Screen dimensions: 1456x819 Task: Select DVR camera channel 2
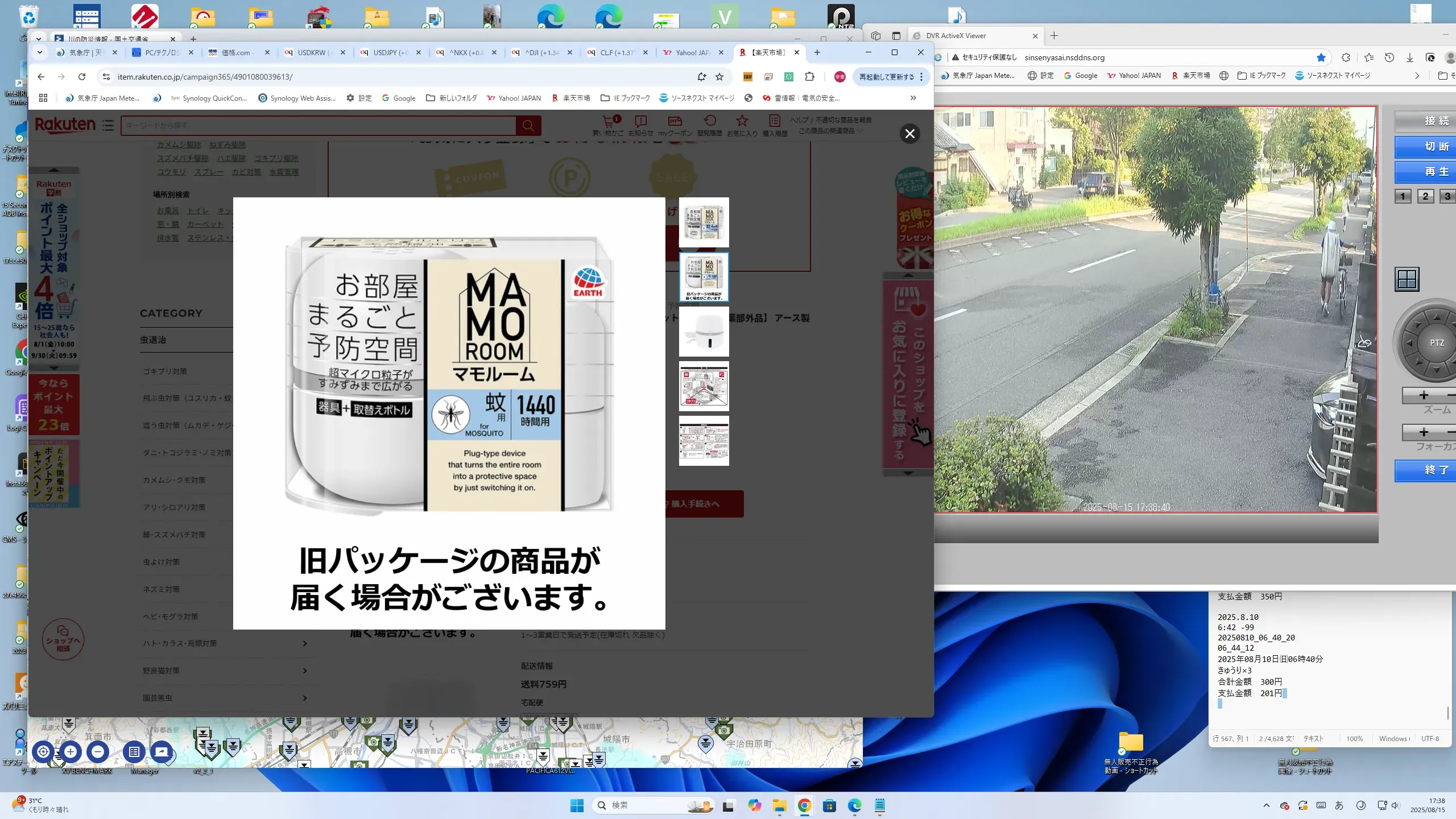(x=1425, y=196)
